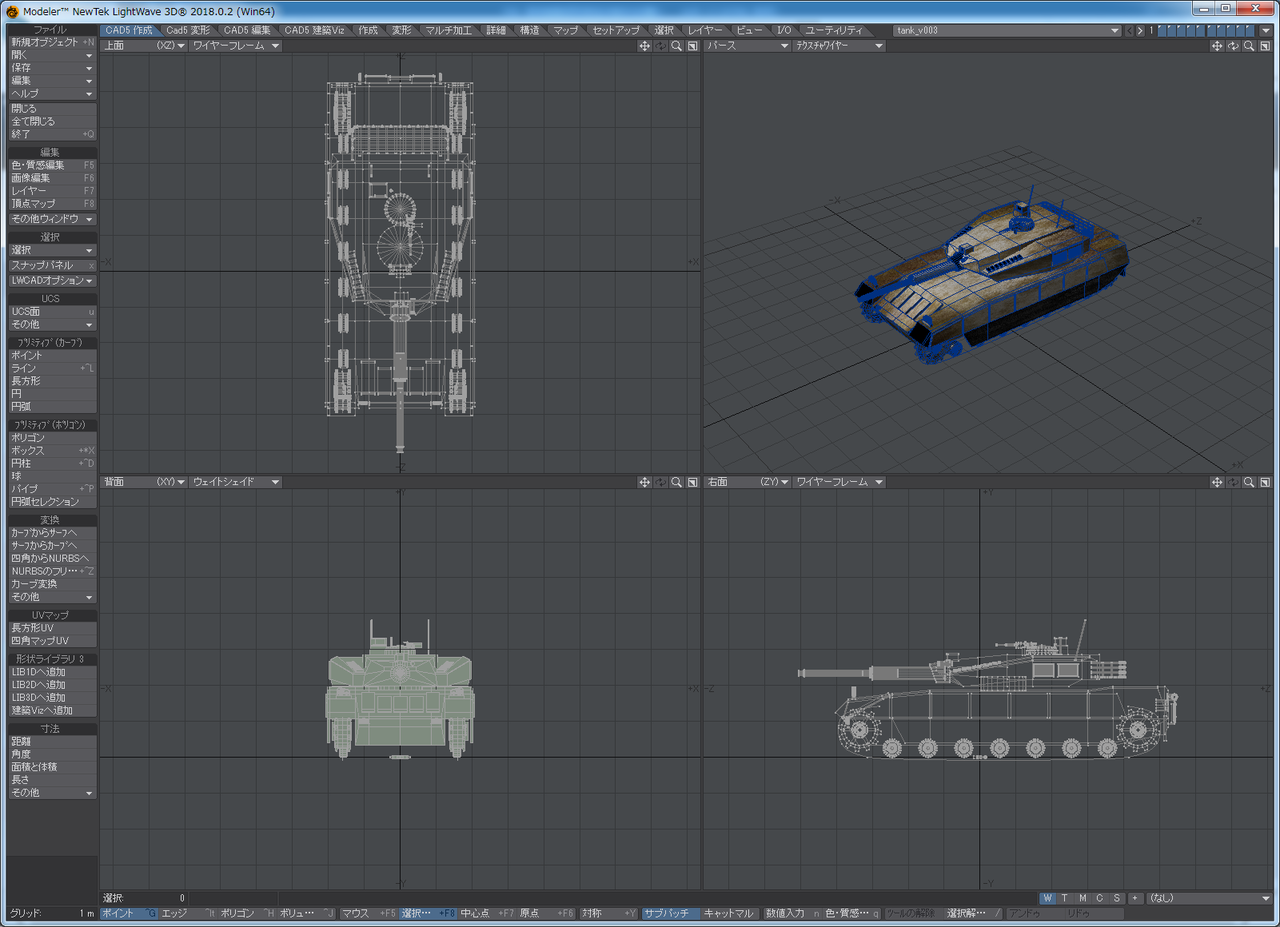This screenshot has height=927, width=1280.
Task: Click the previous layer bank arrow
Action: (1130, 31)
